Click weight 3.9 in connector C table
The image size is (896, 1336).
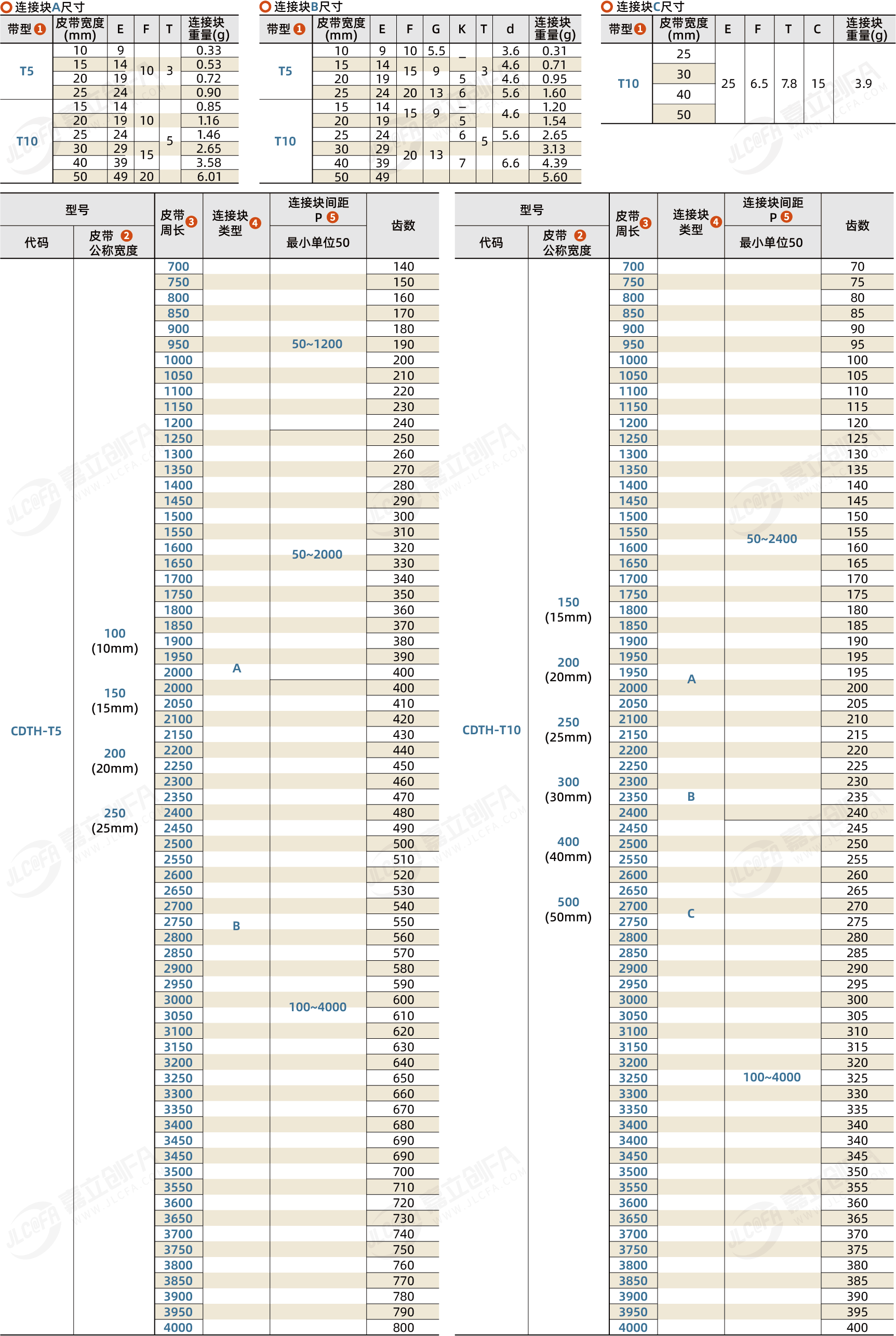coord(863,84)
